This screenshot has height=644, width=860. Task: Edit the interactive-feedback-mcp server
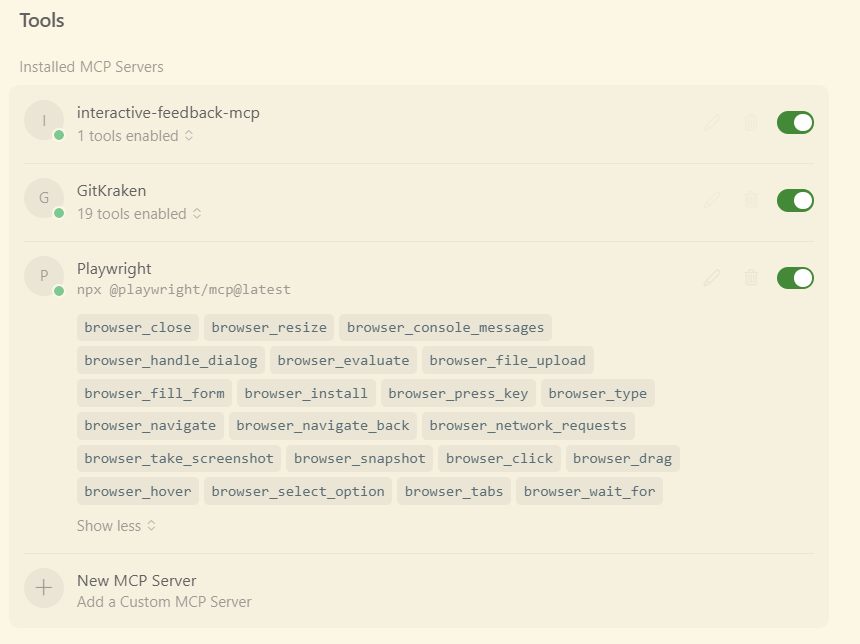pyautogui.click(x=712, y=123)
